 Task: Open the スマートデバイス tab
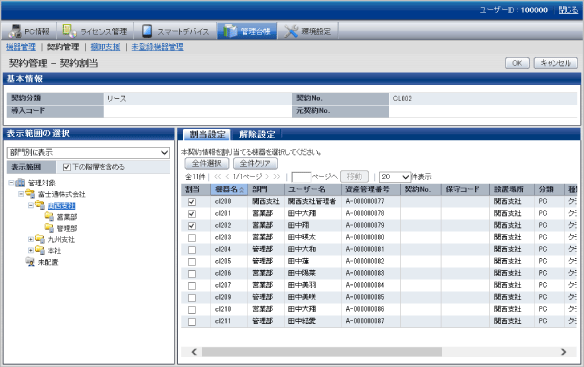[175, 31]
